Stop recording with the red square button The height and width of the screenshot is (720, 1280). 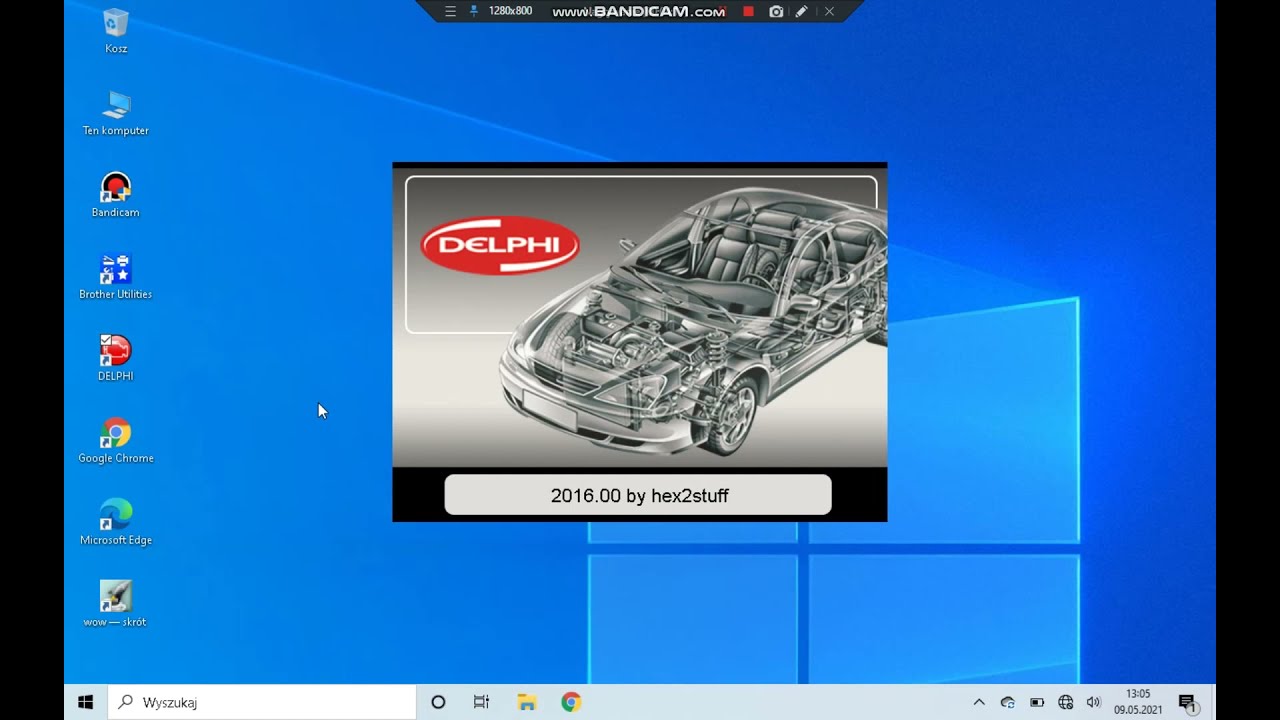[748, 11]
